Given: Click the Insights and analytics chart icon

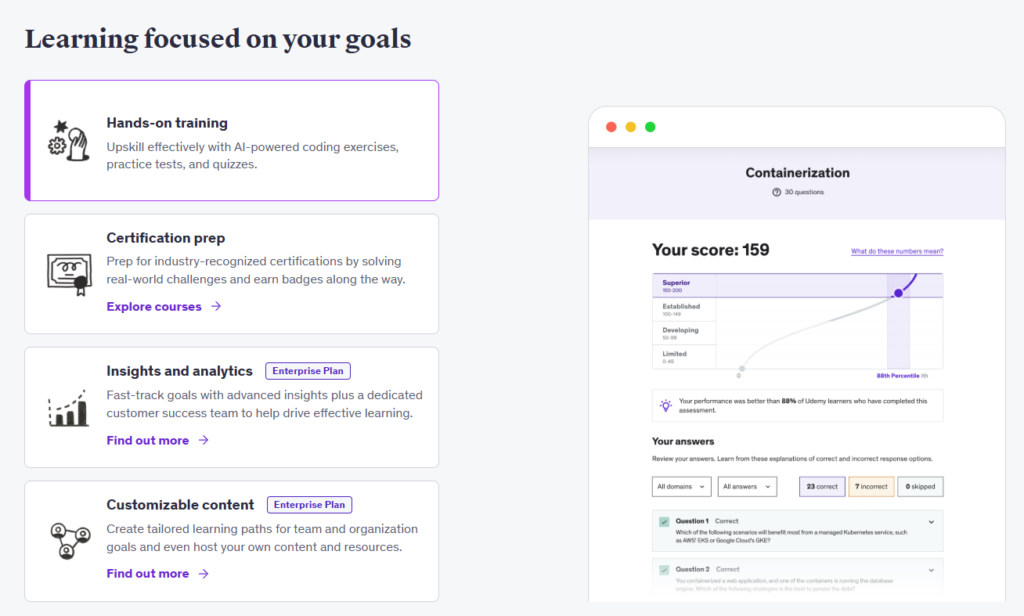Looking at the screenshot, I should 68,407.
